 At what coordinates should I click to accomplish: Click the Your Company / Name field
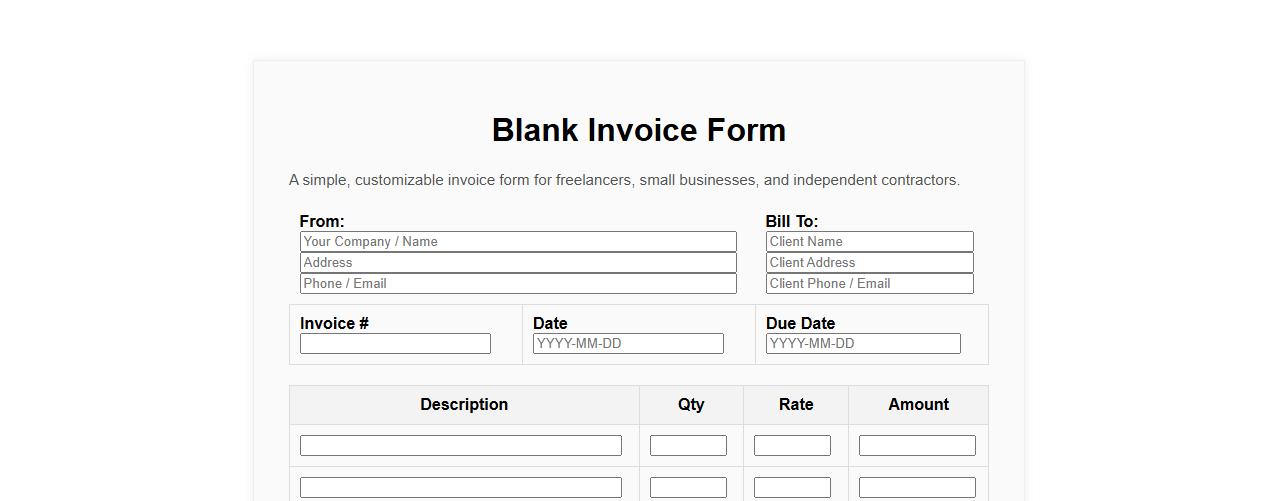518,241
